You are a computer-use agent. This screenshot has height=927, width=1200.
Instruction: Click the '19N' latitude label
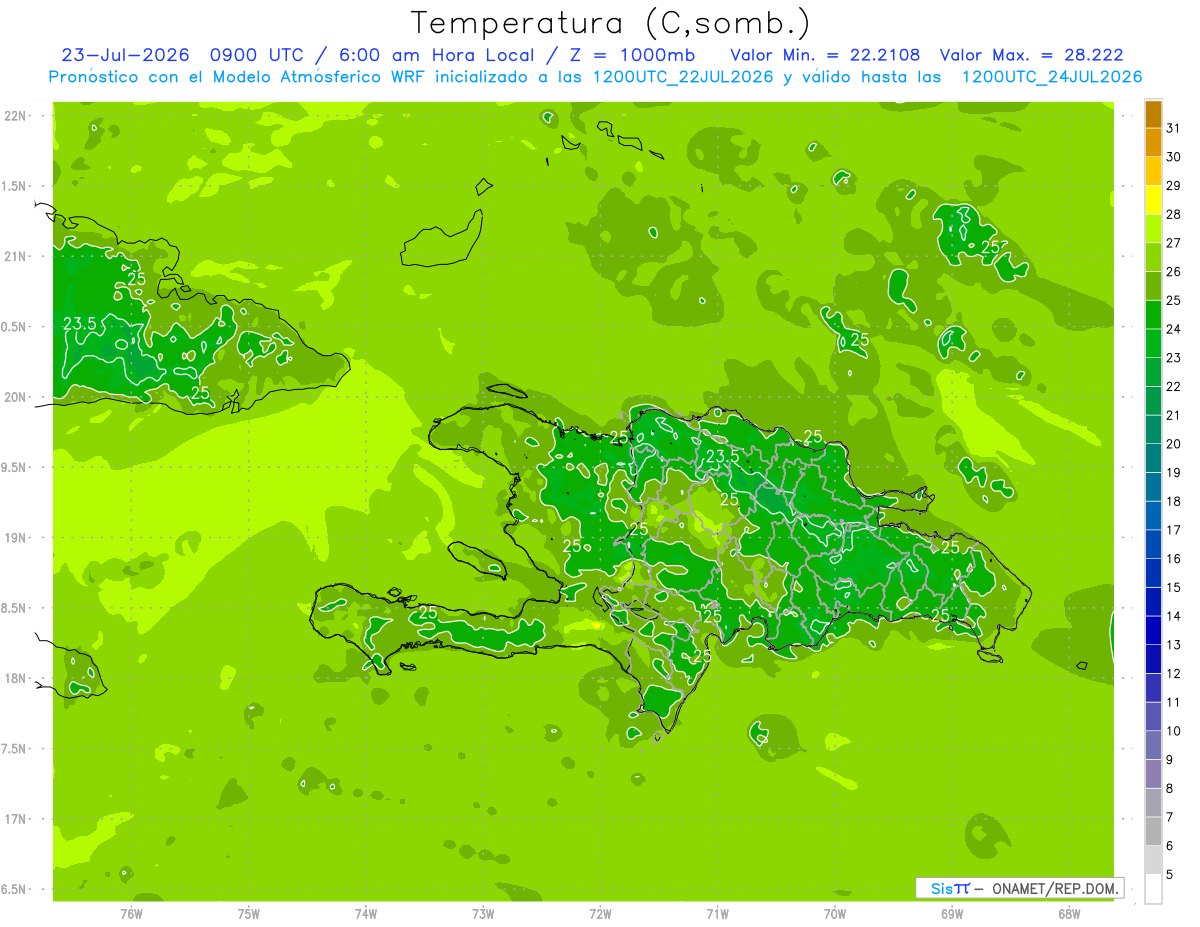click(x=17, y=538)
